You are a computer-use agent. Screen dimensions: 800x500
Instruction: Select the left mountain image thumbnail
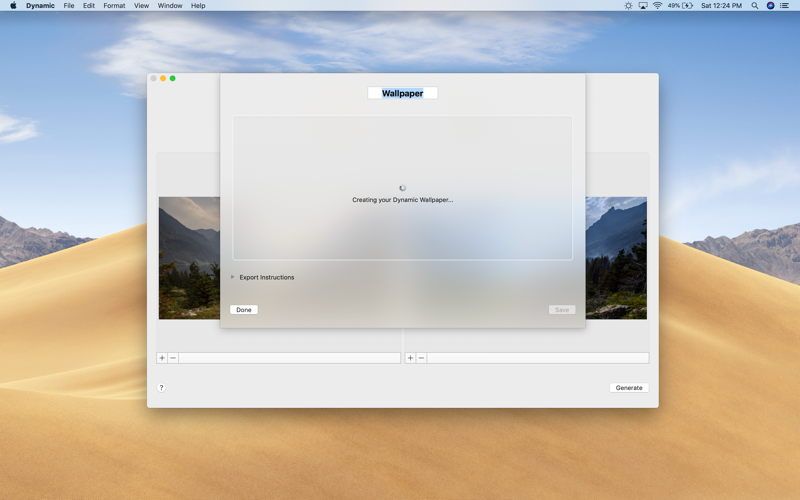point(189,258)
